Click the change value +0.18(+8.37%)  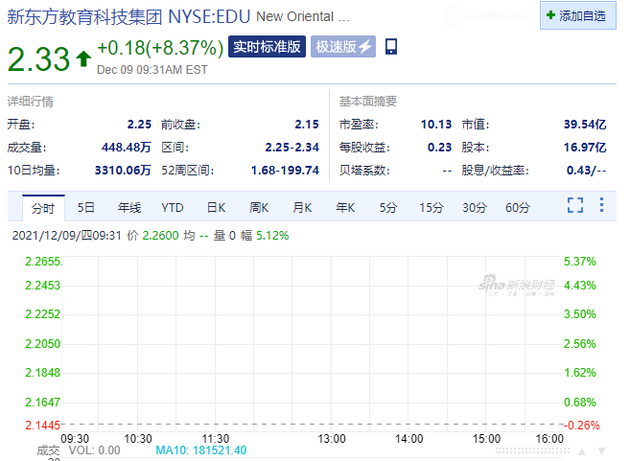tap(160, 48)
